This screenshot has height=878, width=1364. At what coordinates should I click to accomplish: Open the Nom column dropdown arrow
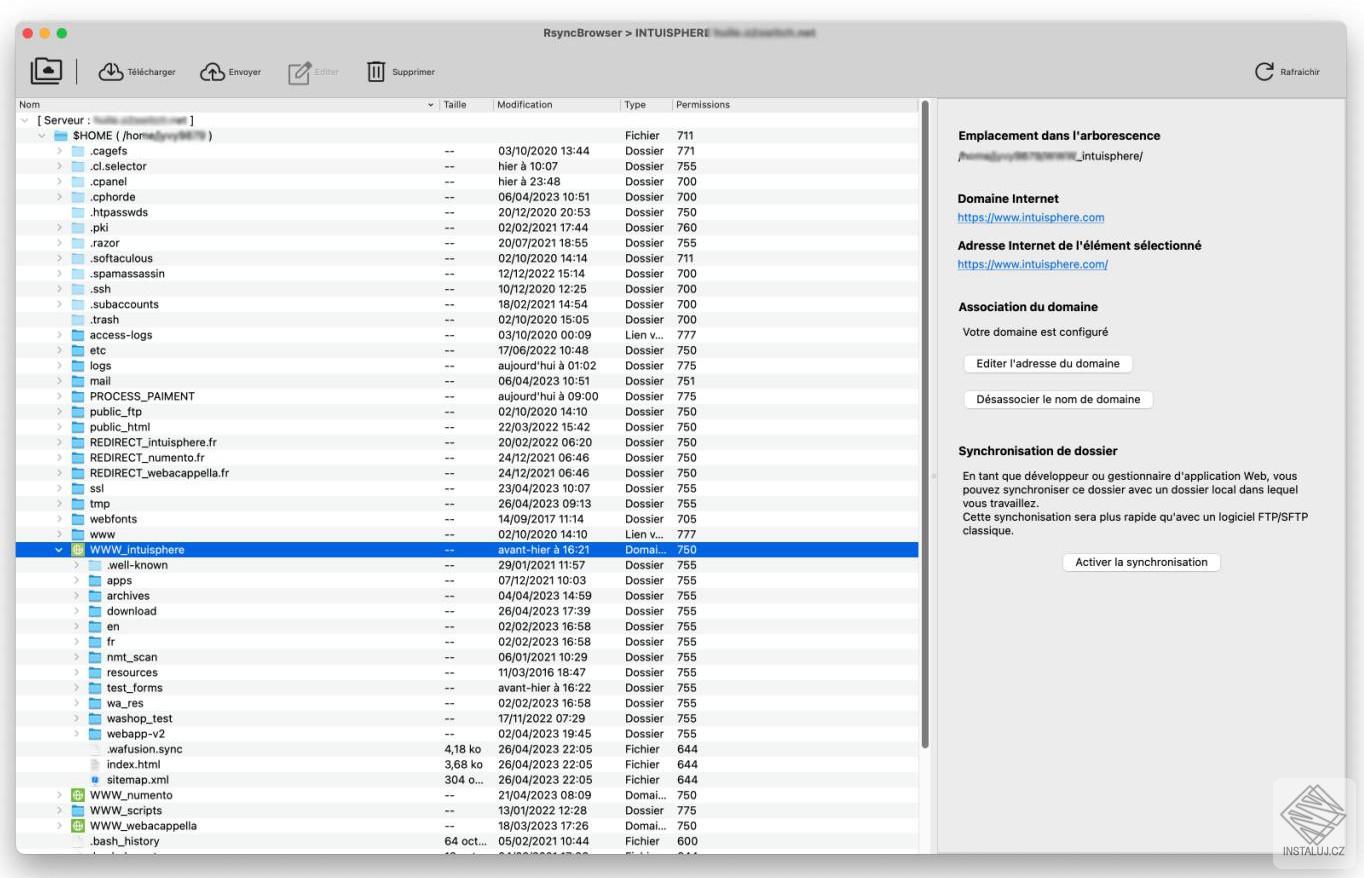(431, 104)
